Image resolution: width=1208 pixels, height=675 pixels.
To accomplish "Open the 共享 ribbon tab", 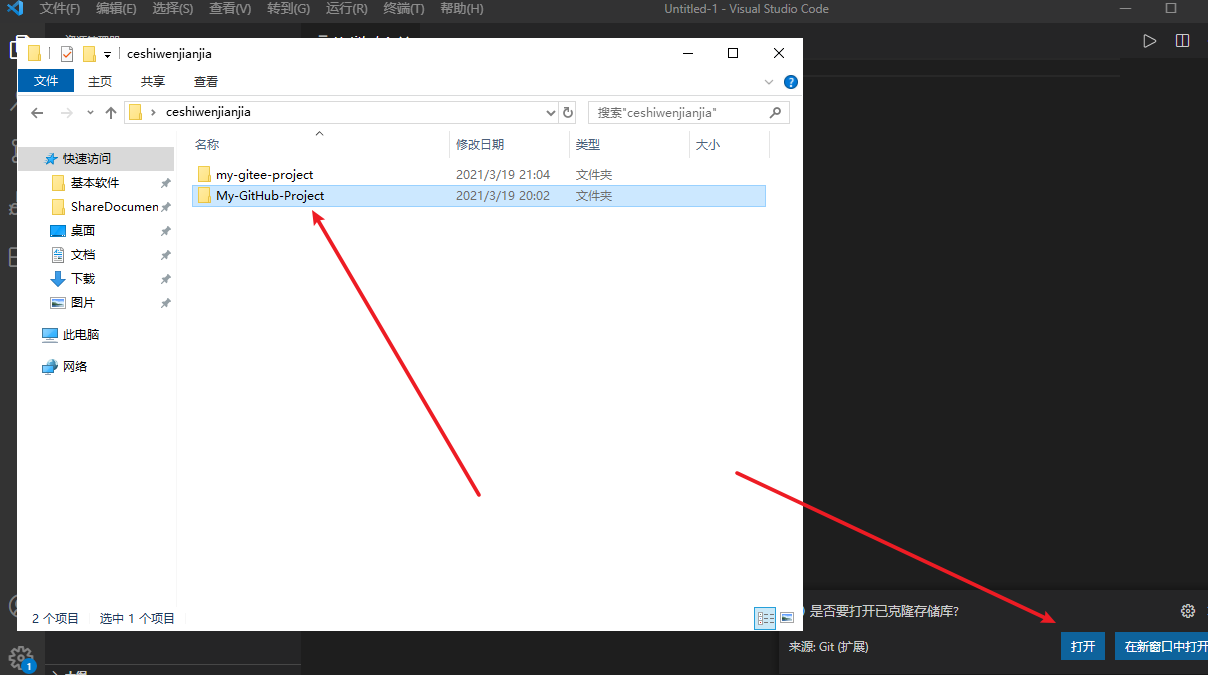I will click(153, 82).
